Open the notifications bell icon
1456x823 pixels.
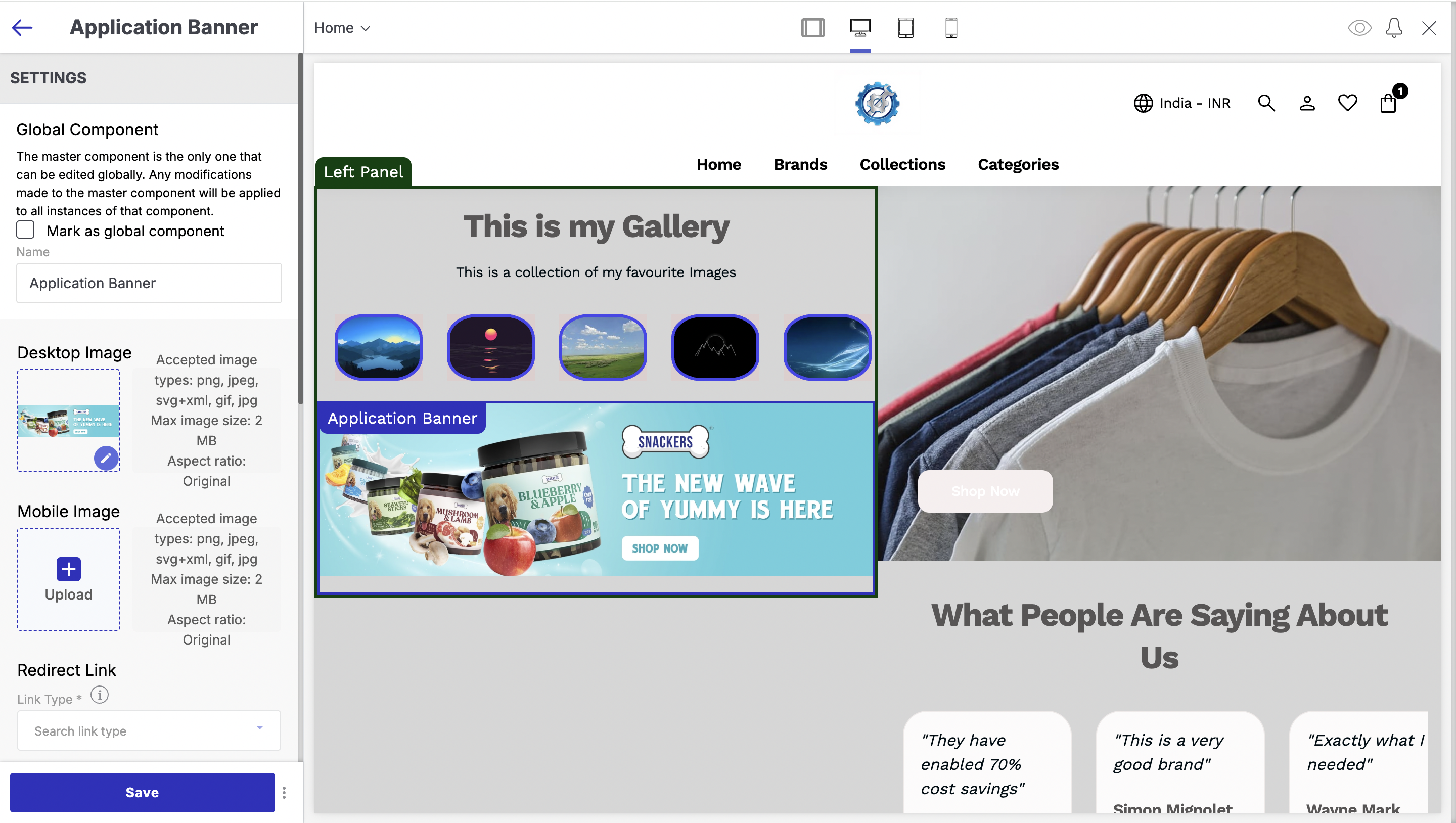coord(1394,28)
